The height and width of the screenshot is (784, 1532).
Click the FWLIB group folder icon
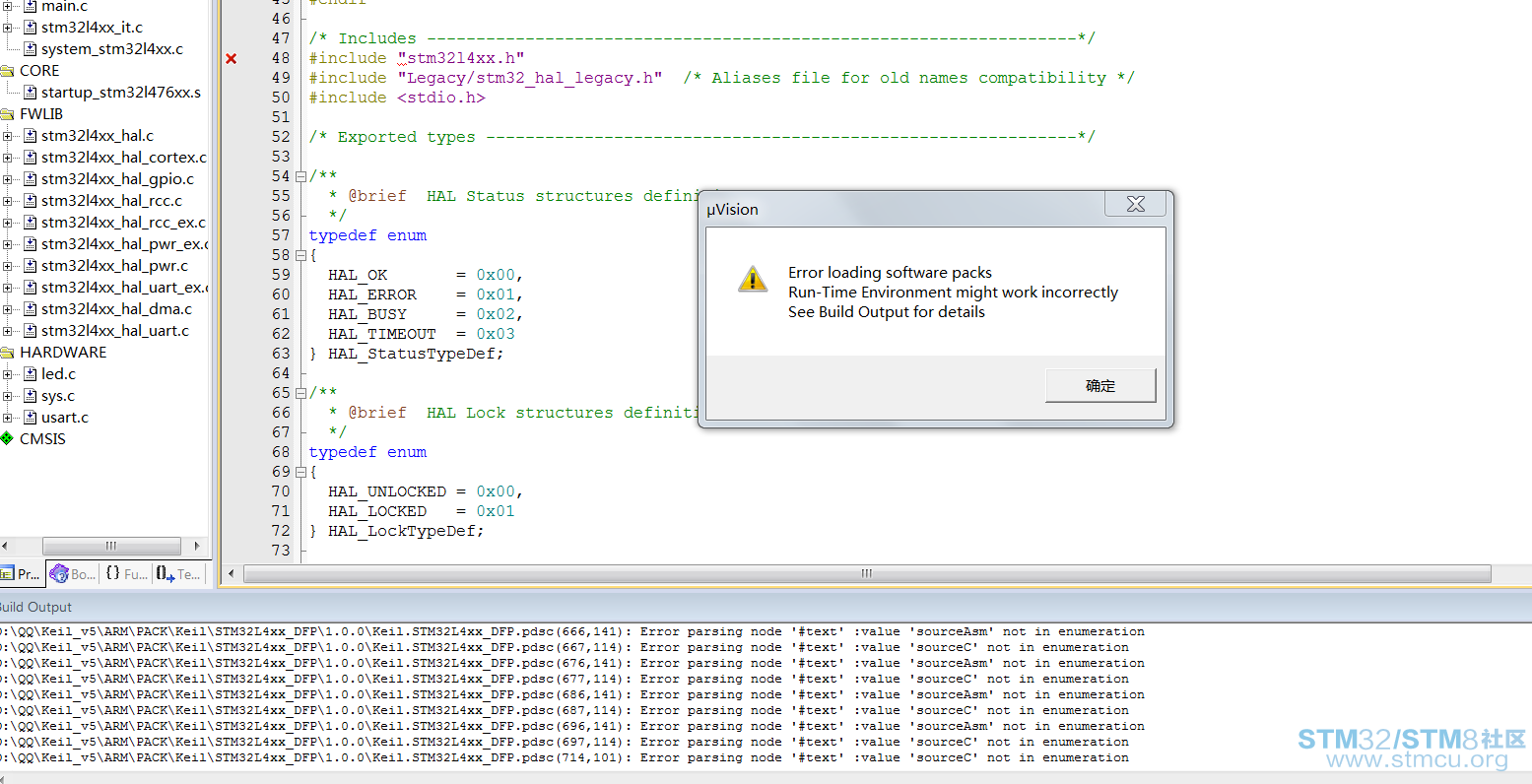point(7,114)
